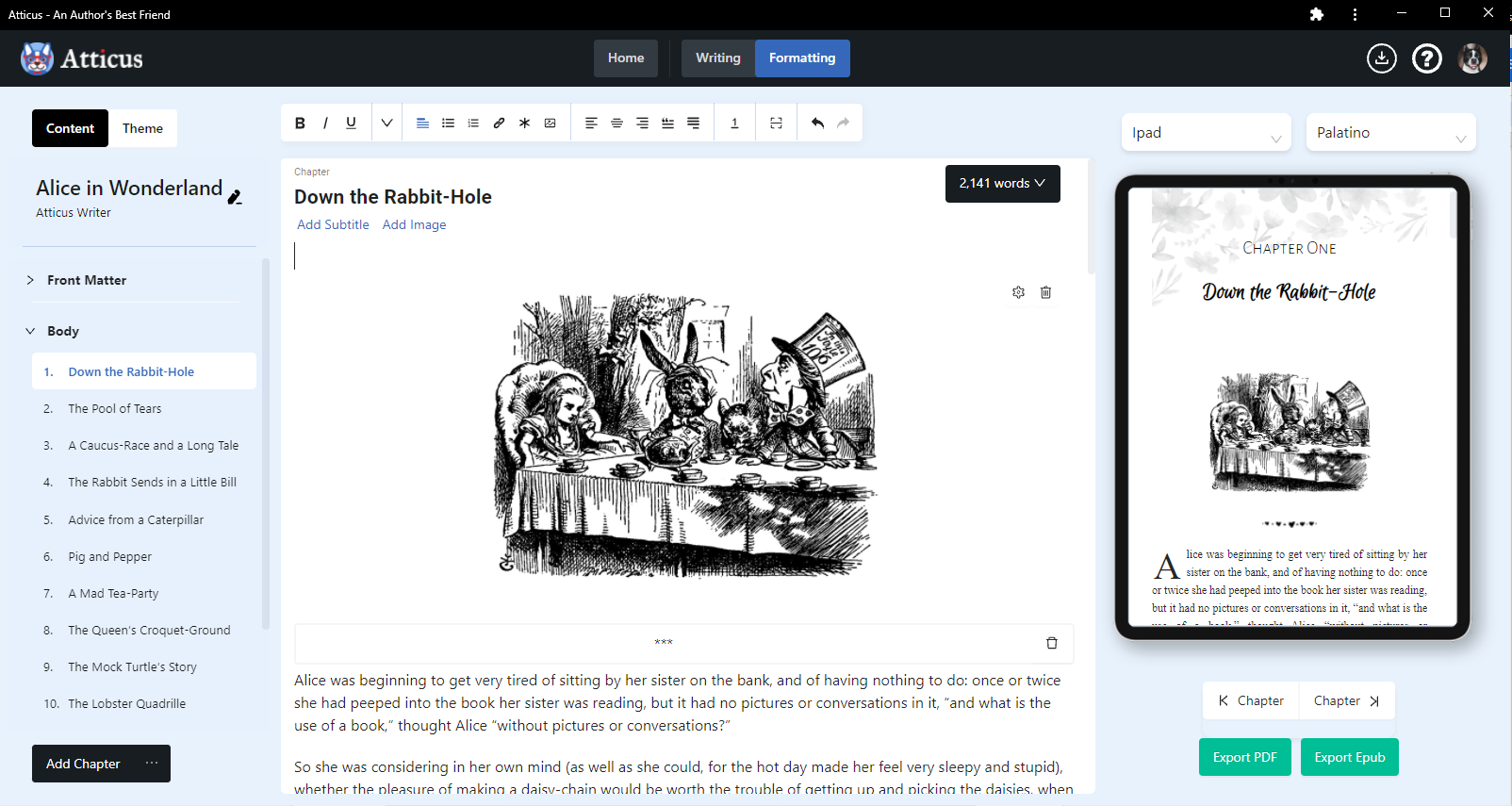Go to the Writing tab
1512x806 pixels.
click(717, 58)
